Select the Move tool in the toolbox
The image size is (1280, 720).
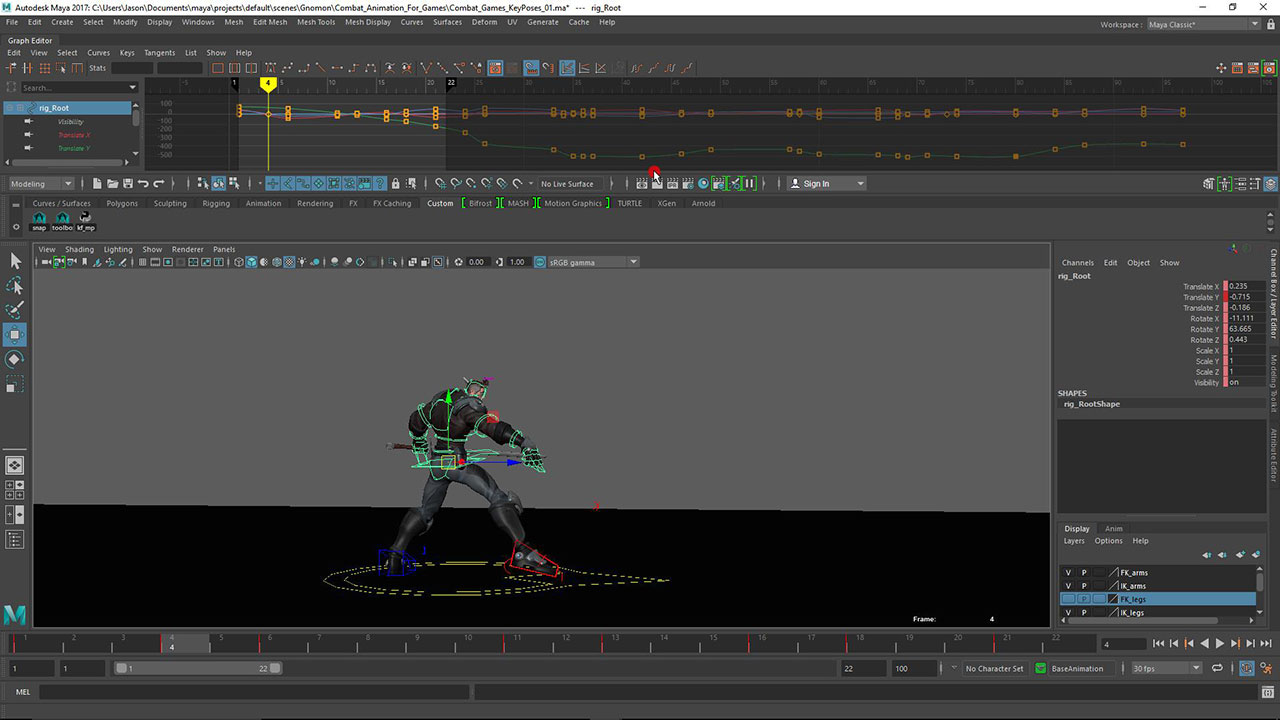tap(15, 334)
